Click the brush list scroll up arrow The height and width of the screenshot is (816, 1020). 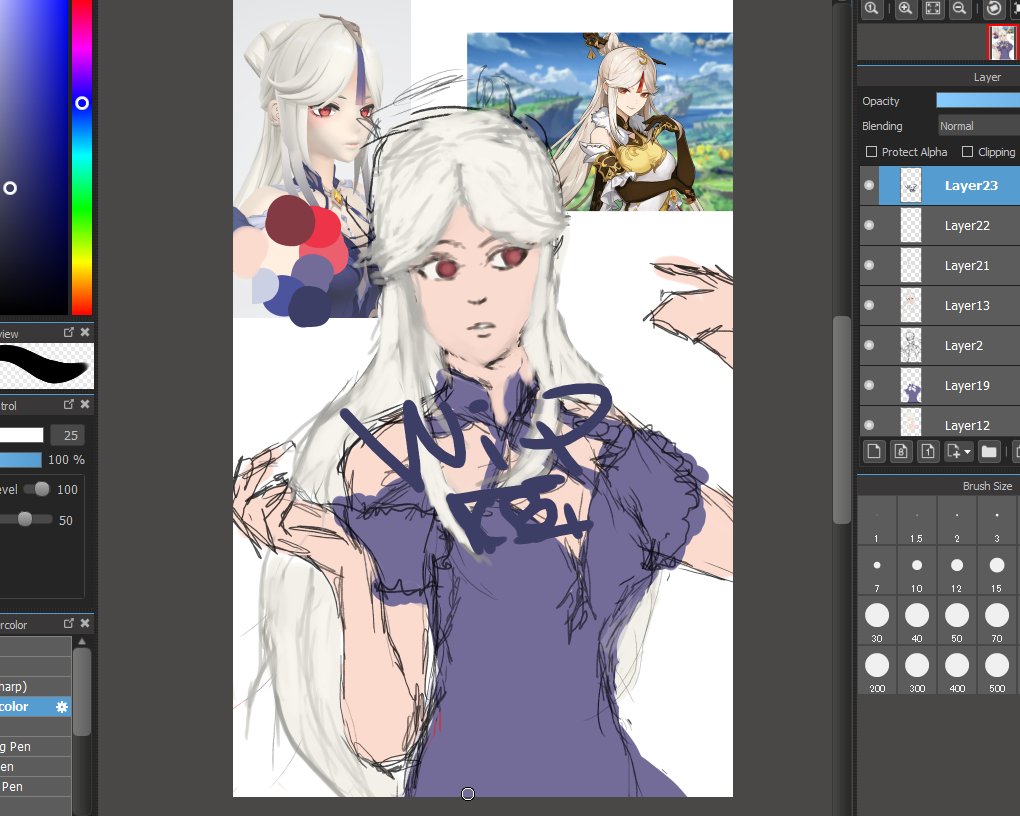[x=82, y=642]
